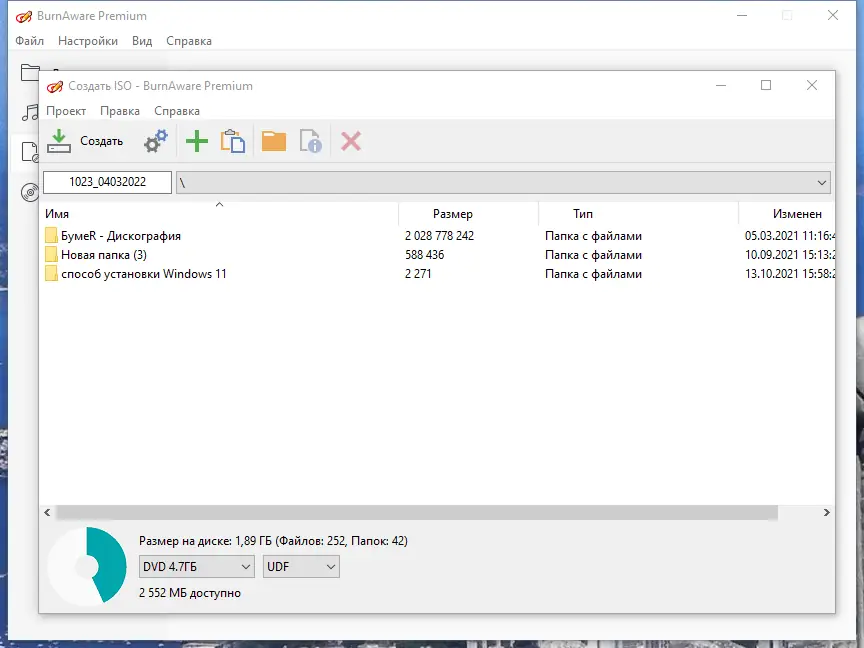Screen dimensions: 864x648
Task: Open Справка menu in Создать ISO window
Action: point(177,111)
